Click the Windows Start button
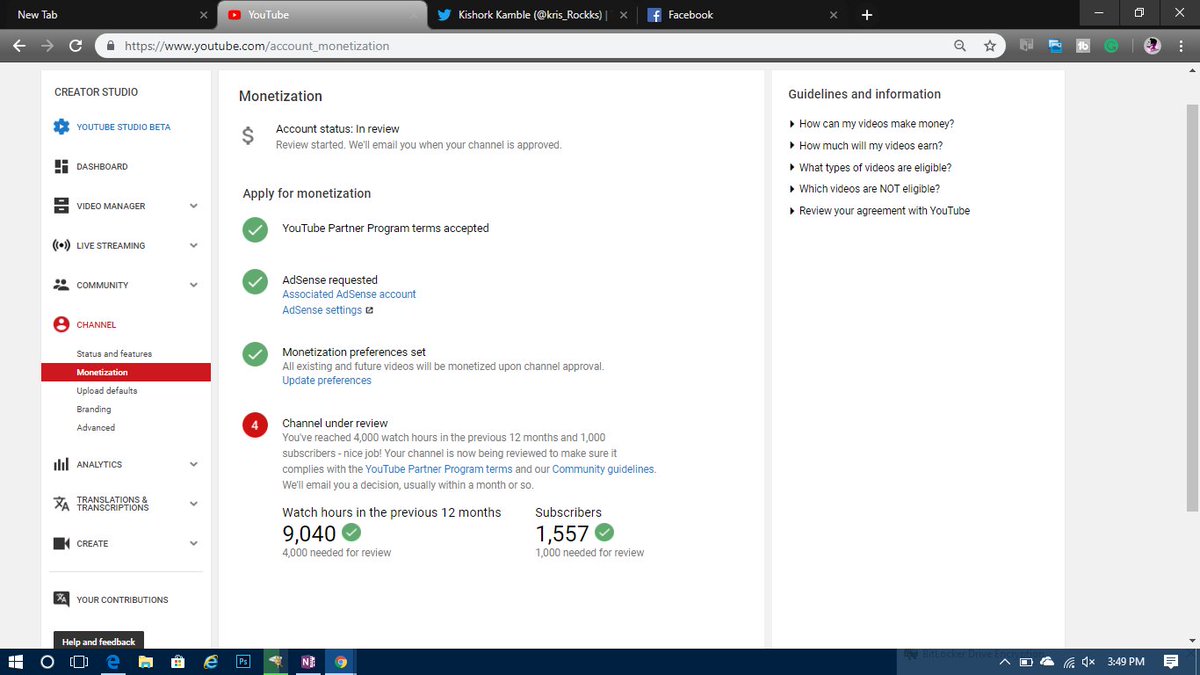 coord(15,661)
